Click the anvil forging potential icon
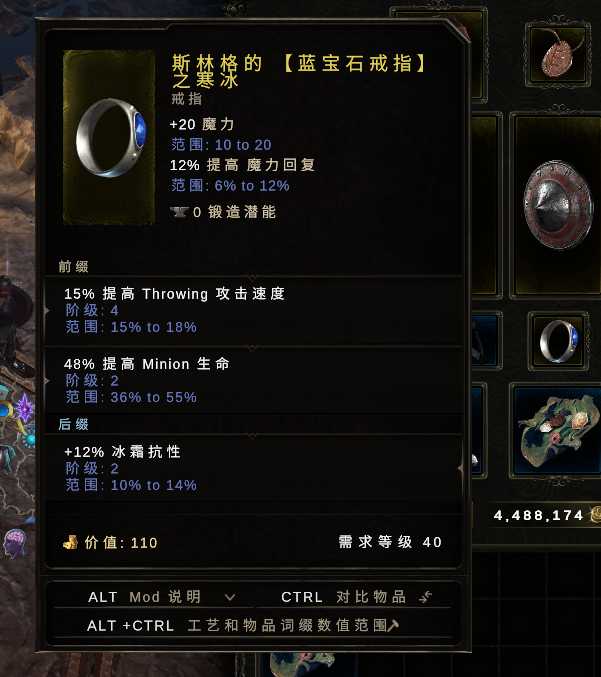 pos(179,212)
